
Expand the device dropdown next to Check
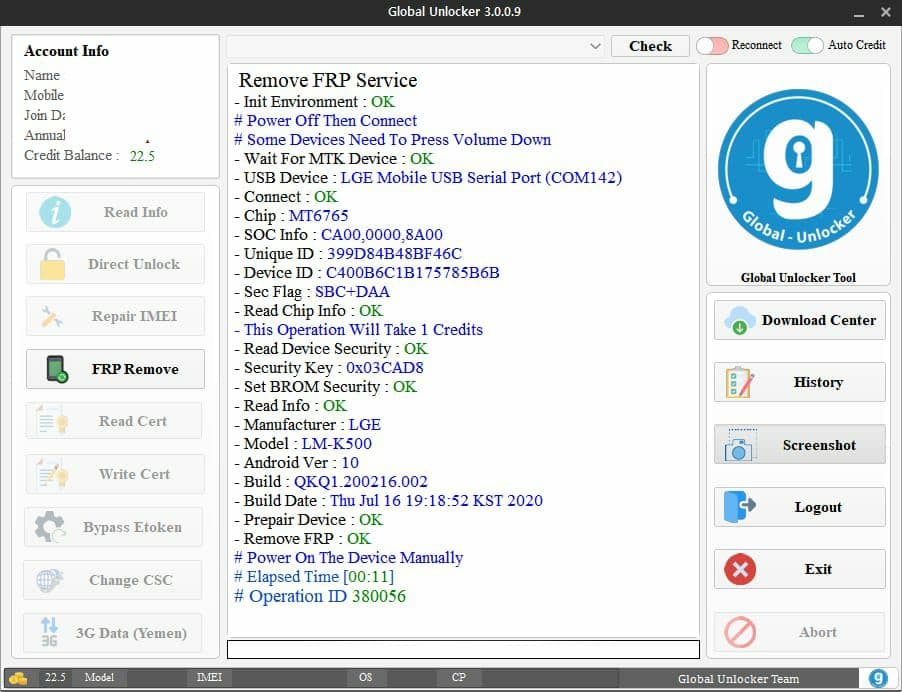(595, 47)
